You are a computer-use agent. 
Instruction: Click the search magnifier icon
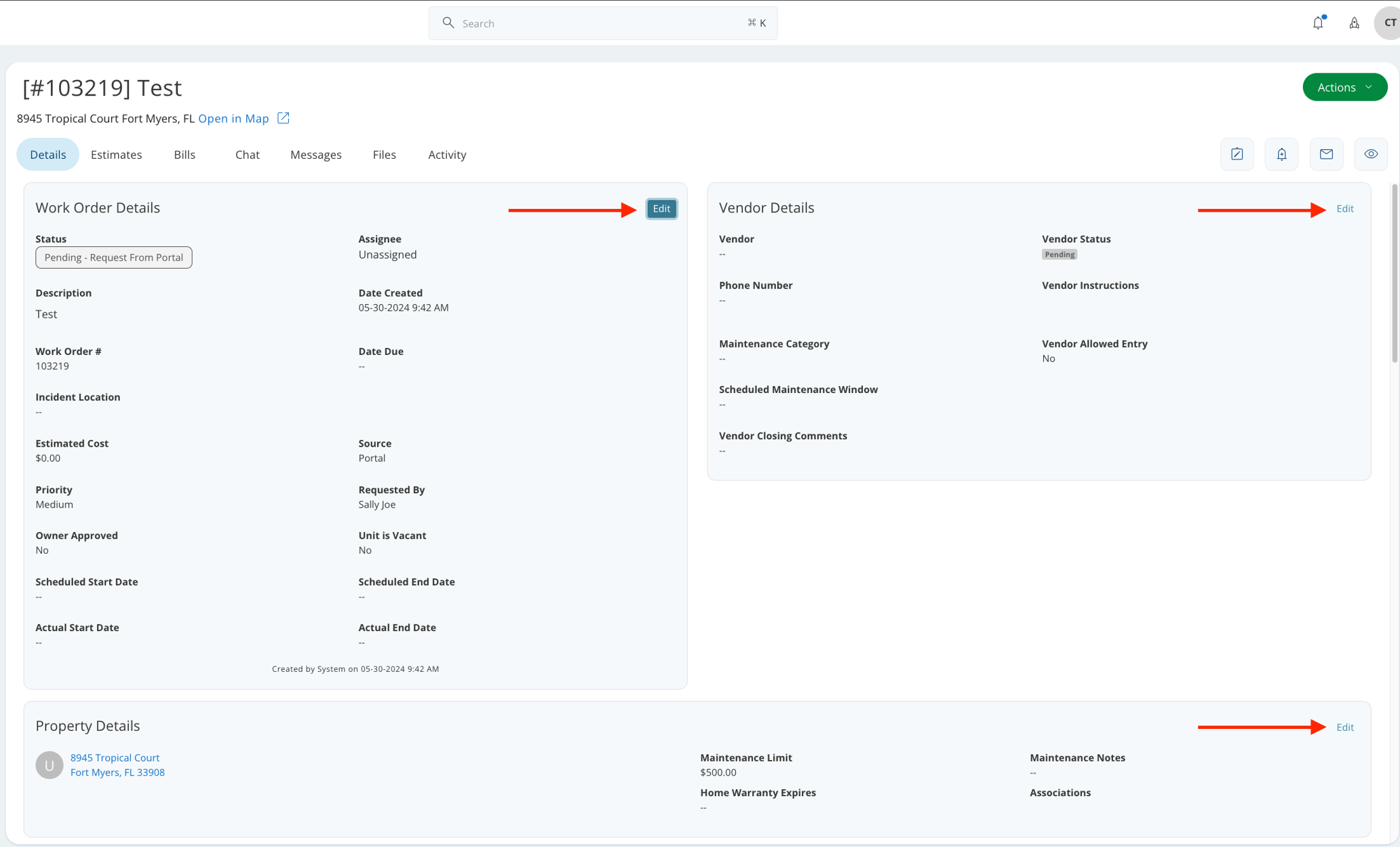point(448,22)
